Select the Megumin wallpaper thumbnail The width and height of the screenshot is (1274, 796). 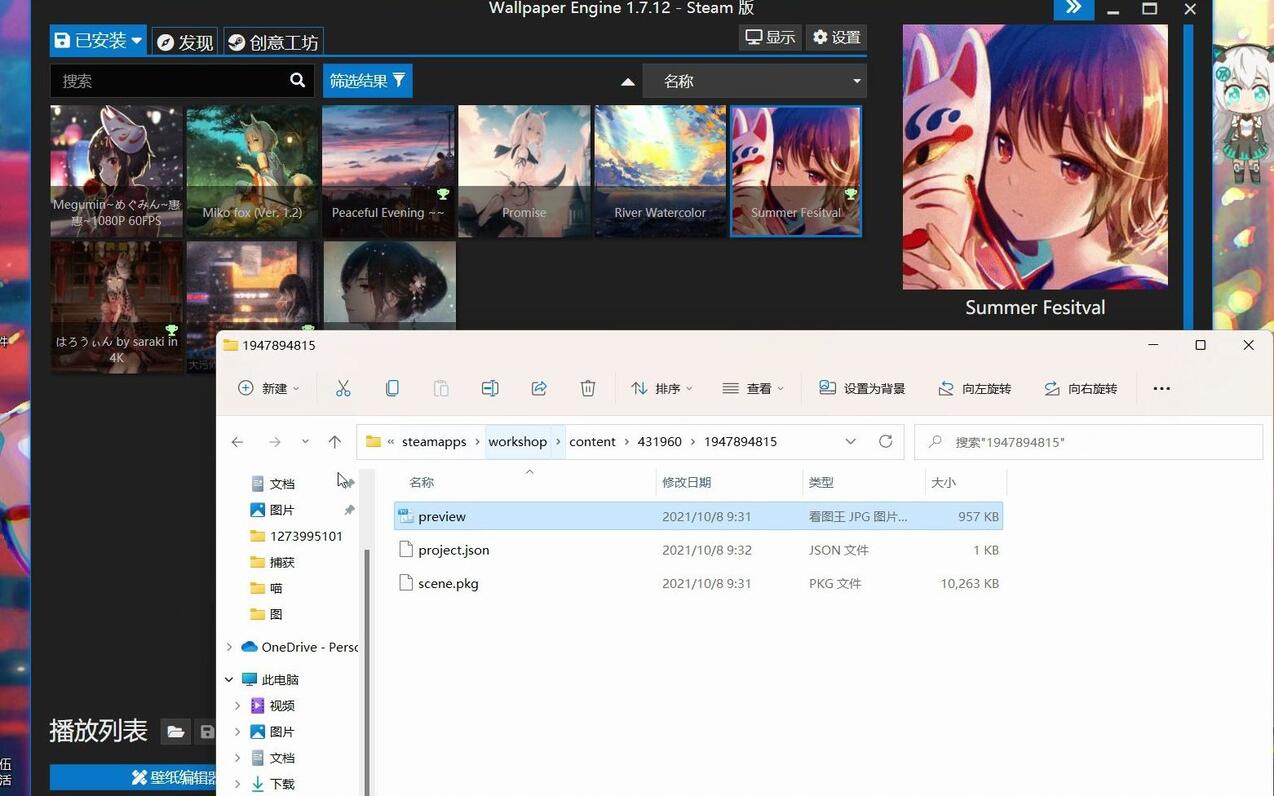(x=117, y=171)
